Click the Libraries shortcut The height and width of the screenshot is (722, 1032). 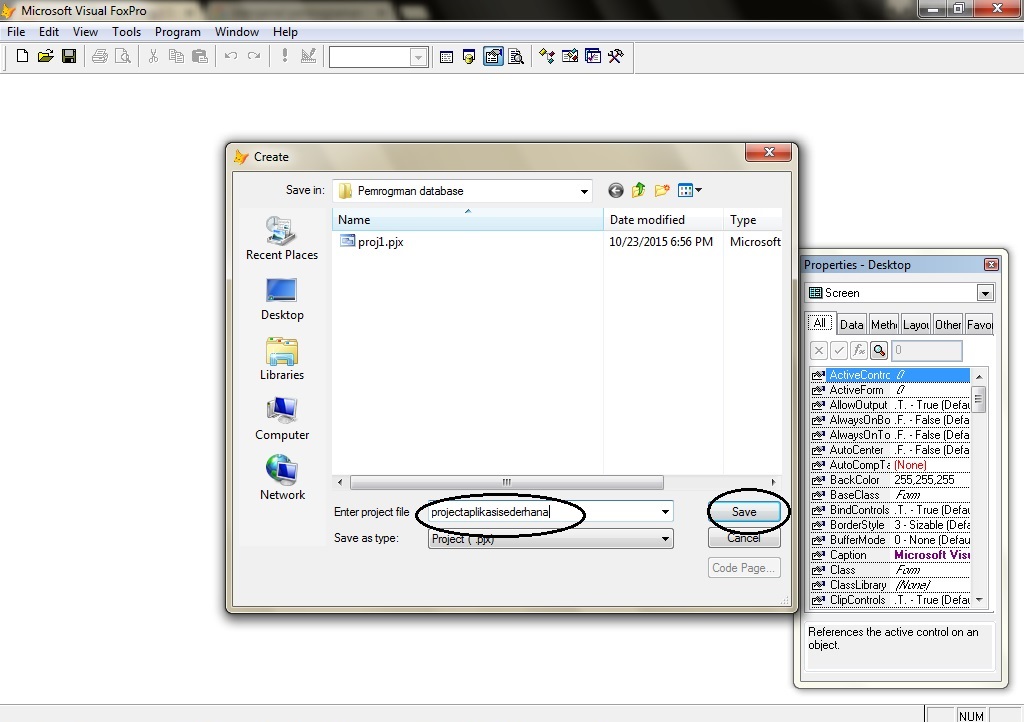click(x=282, y=359)
